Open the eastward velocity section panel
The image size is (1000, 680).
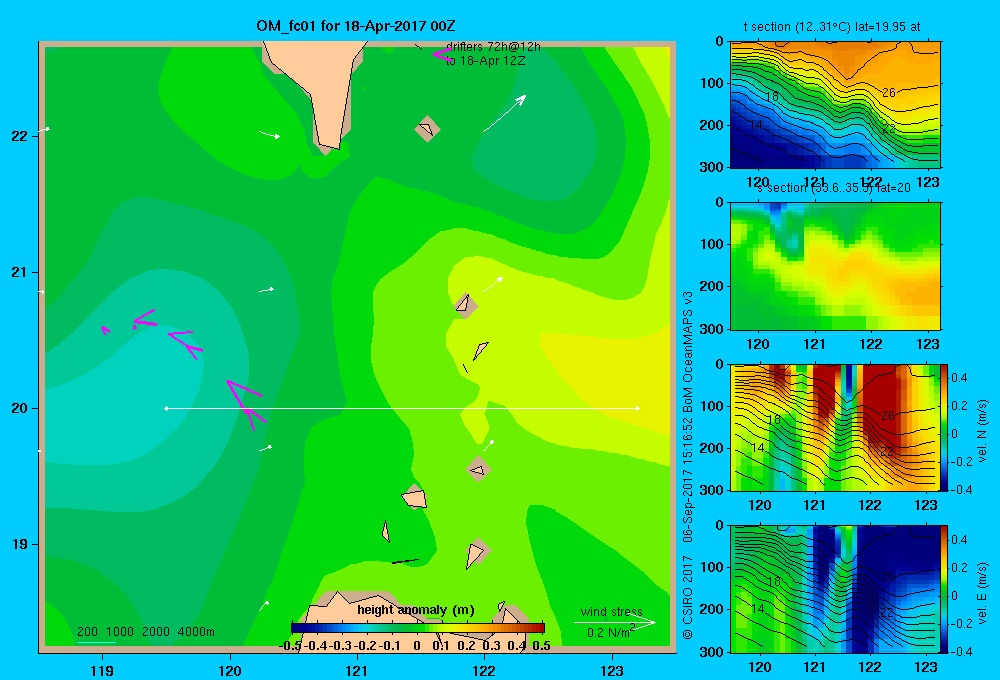tap(835, 589)
